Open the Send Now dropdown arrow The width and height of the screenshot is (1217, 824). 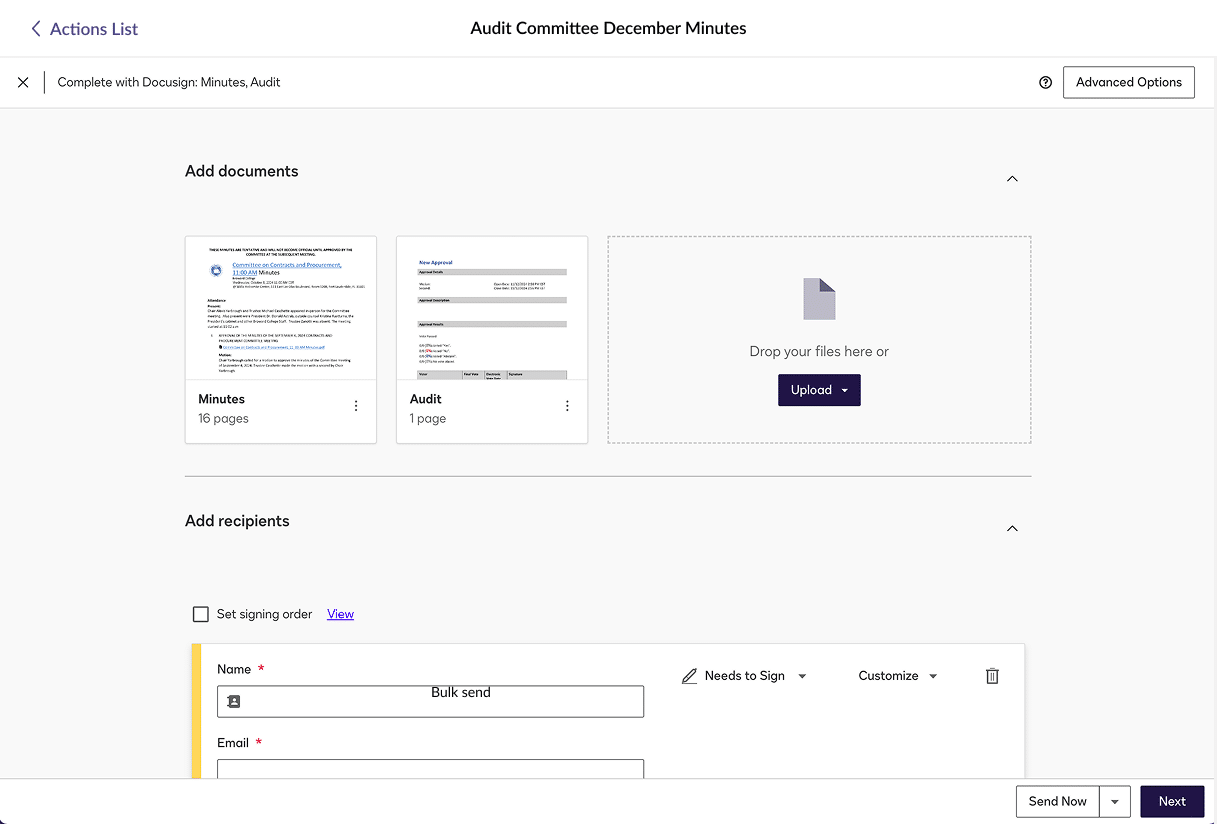tap(1115, 801)
